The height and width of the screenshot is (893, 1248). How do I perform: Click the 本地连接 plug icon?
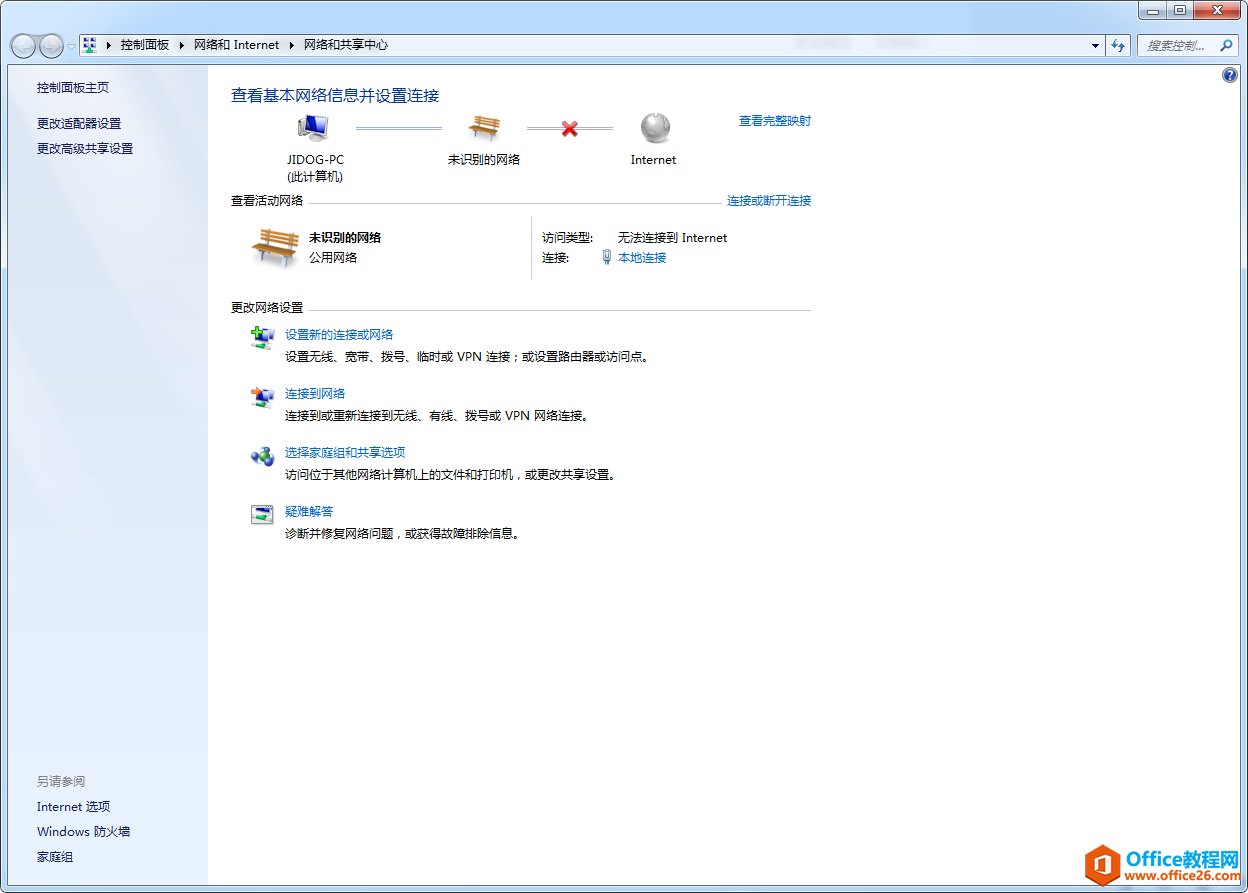607,257
